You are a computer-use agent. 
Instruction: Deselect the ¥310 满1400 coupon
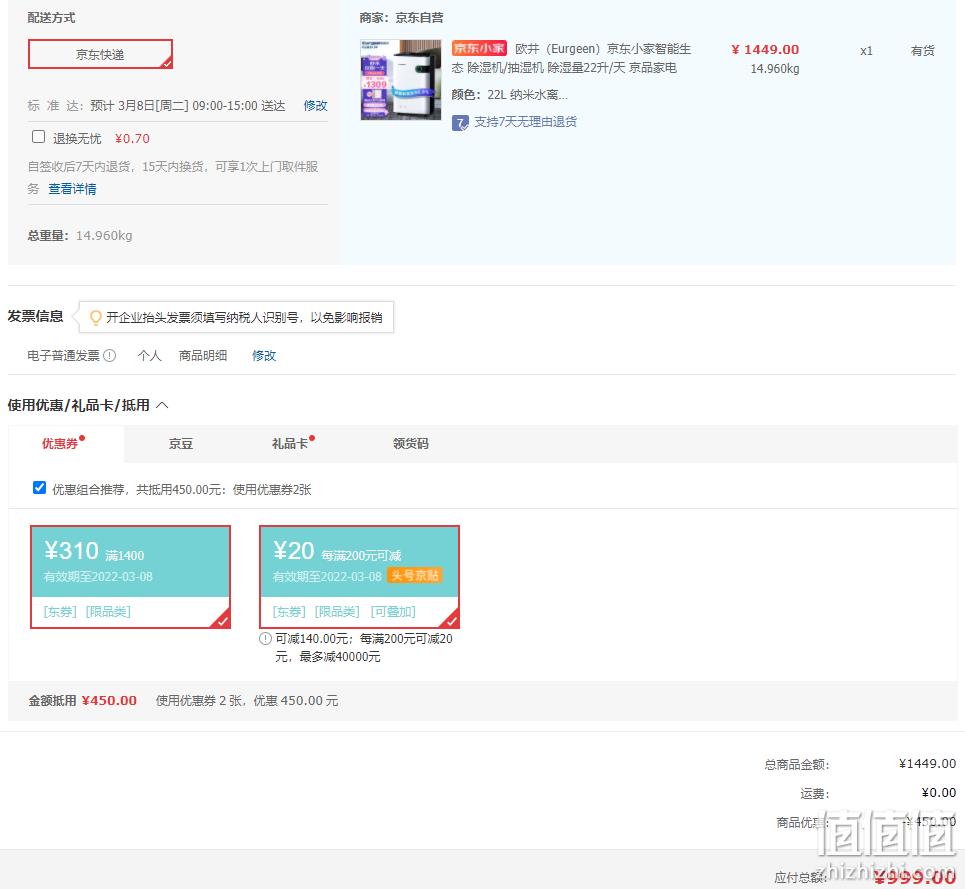click(130, 576)
